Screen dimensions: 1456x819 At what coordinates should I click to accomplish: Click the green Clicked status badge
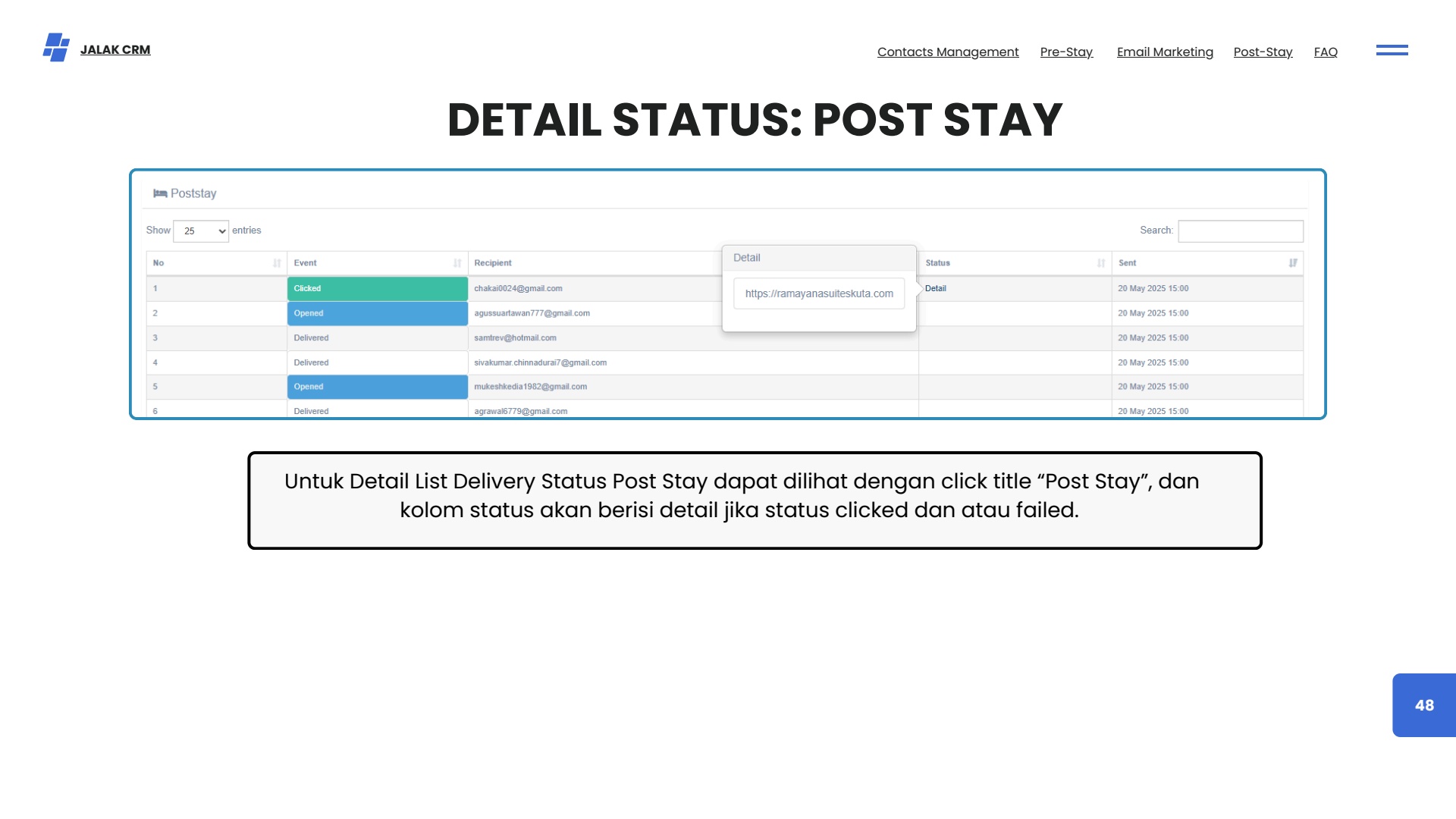(x=377, y=289)
